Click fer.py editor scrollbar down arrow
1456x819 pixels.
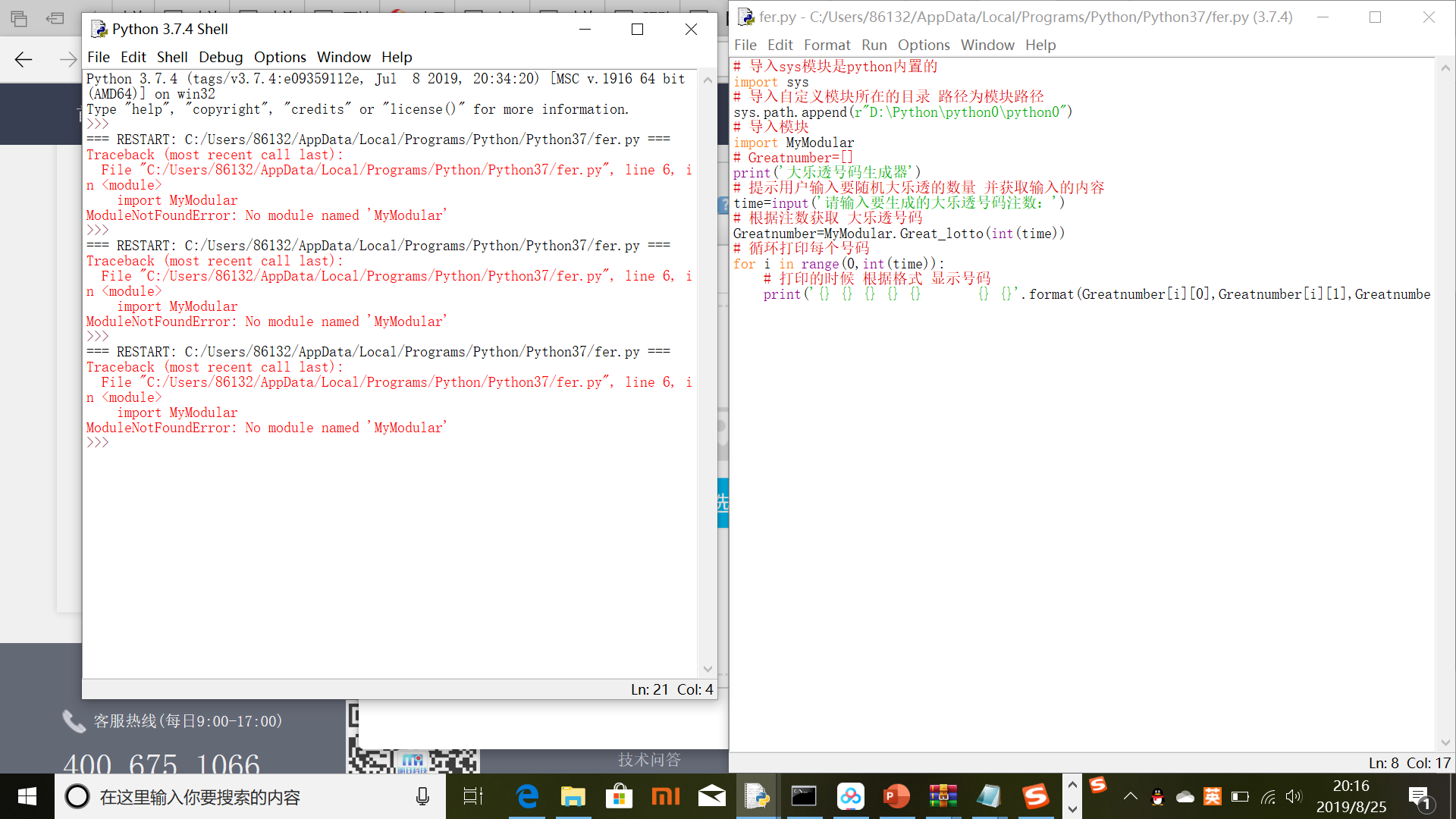tap(1445, 742)
